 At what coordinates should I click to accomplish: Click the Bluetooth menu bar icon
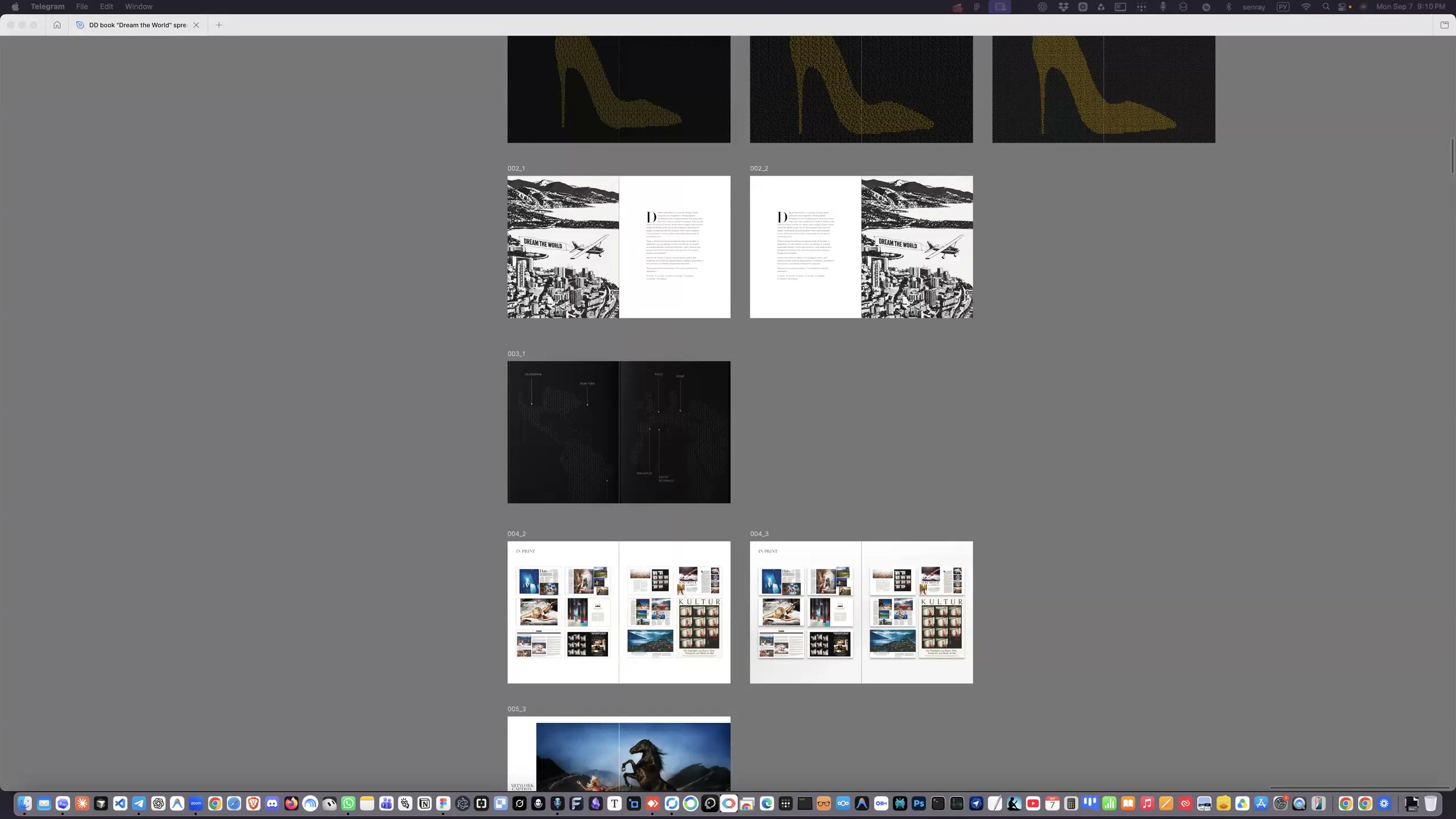tap(1228, 7)
